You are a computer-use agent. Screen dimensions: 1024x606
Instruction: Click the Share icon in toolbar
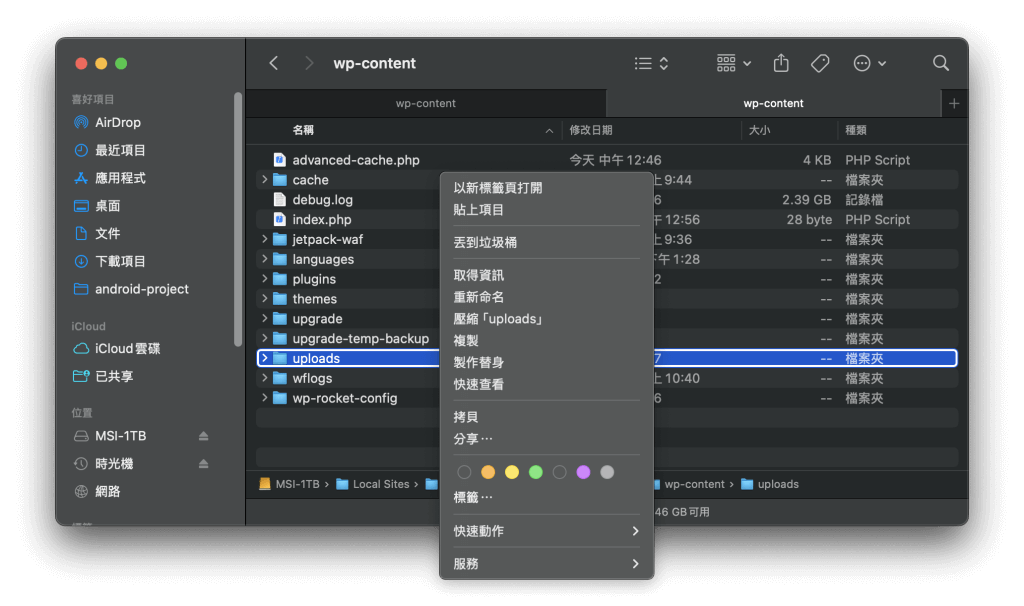781,63
